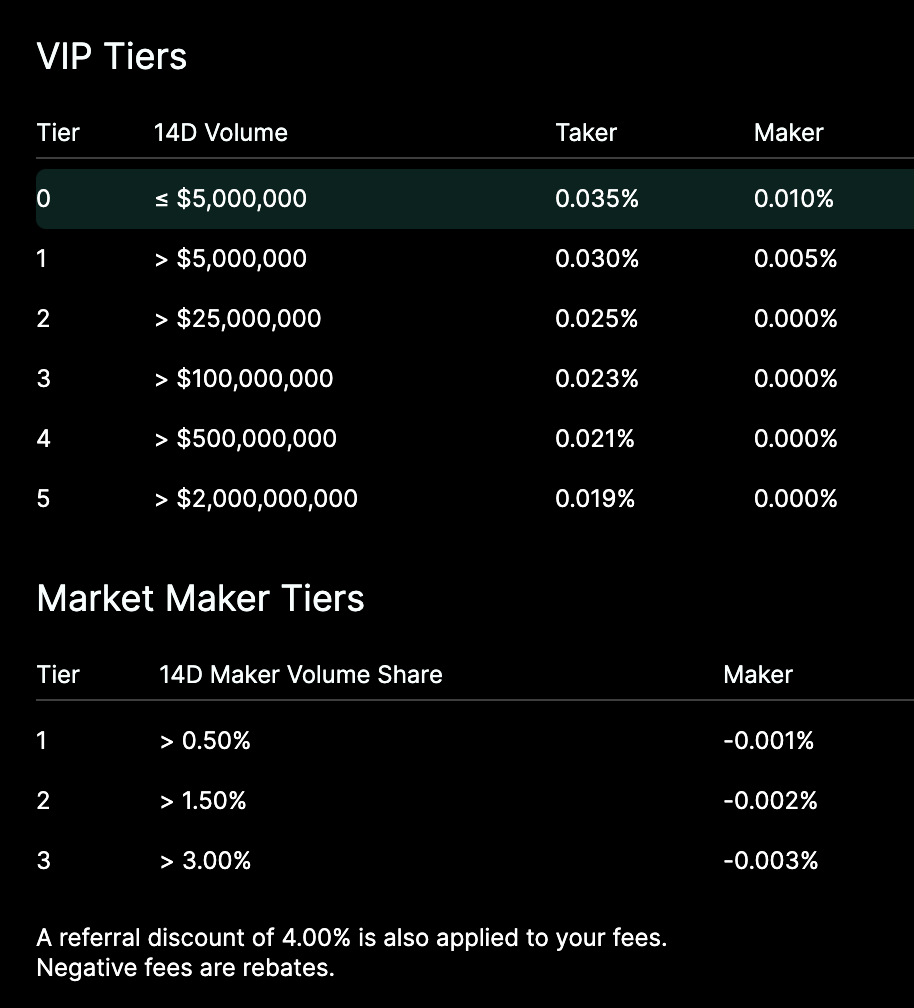Select the > 1.50% maker volume share
The height and width of the screenshot is (1008, 914).
(203, 801)
